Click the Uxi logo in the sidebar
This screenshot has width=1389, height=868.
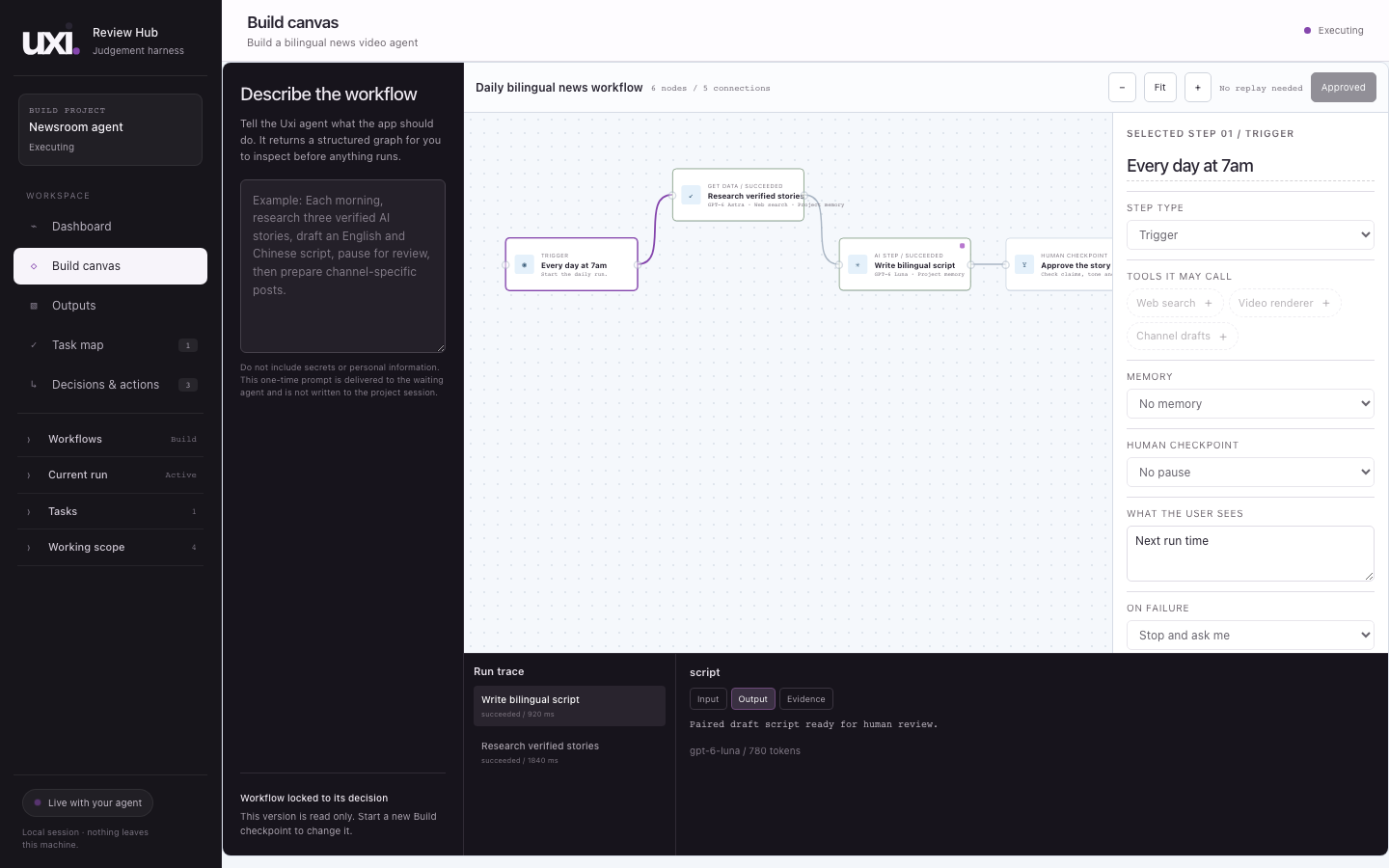pos(51,41)
